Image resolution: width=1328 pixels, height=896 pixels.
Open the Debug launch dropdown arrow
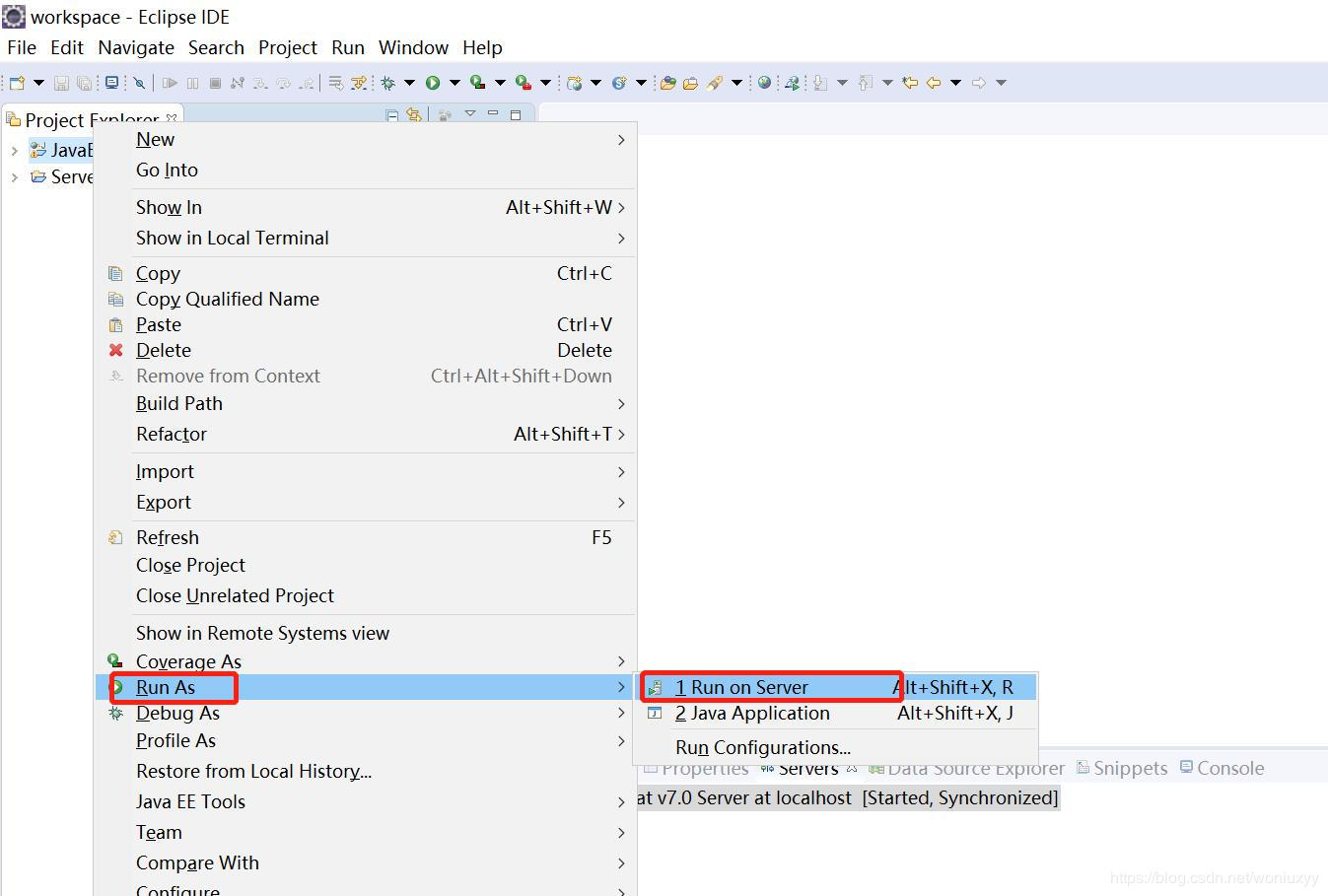409,83
